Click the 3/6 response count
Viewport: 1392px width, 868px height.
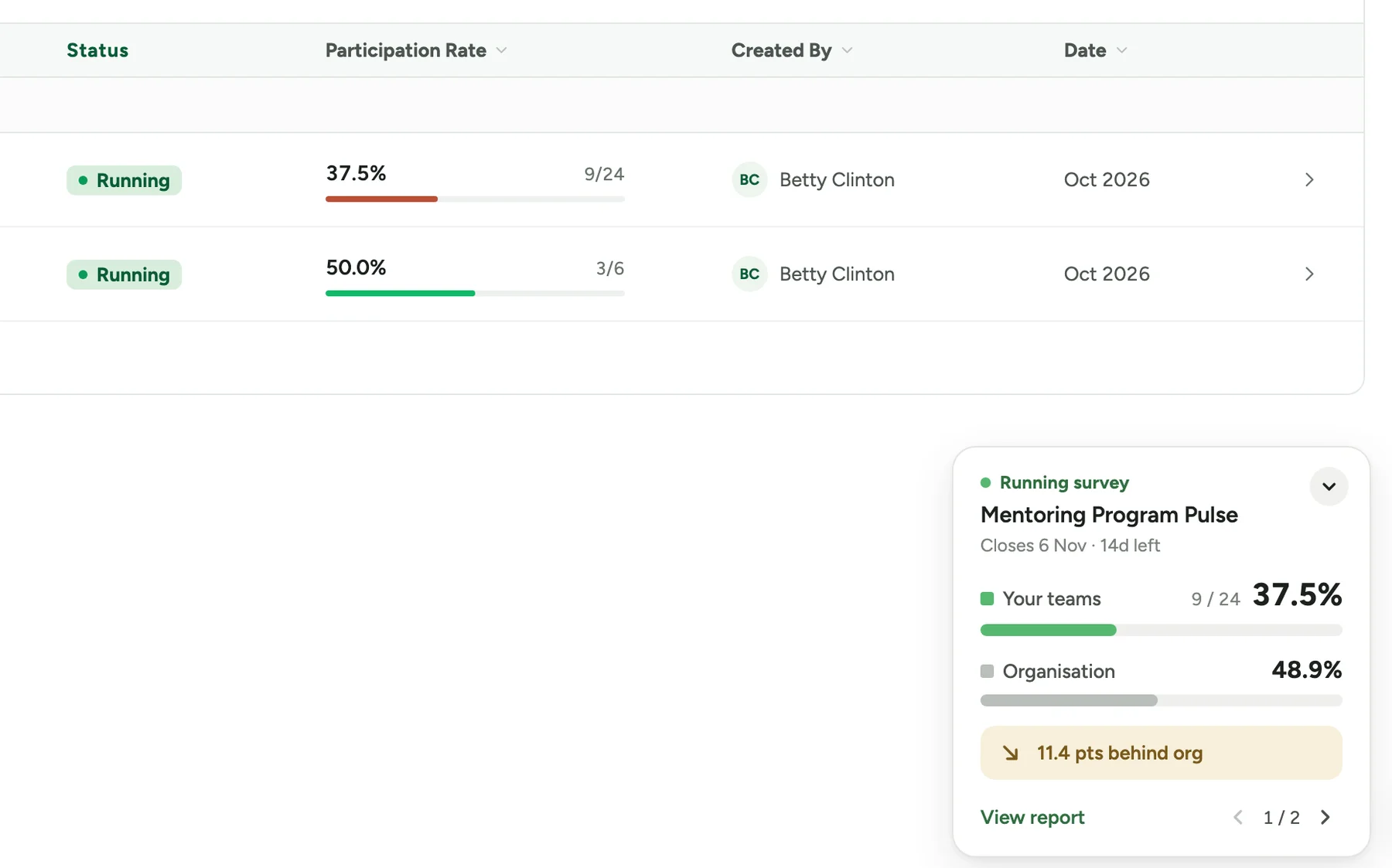(x=610, y=269)
